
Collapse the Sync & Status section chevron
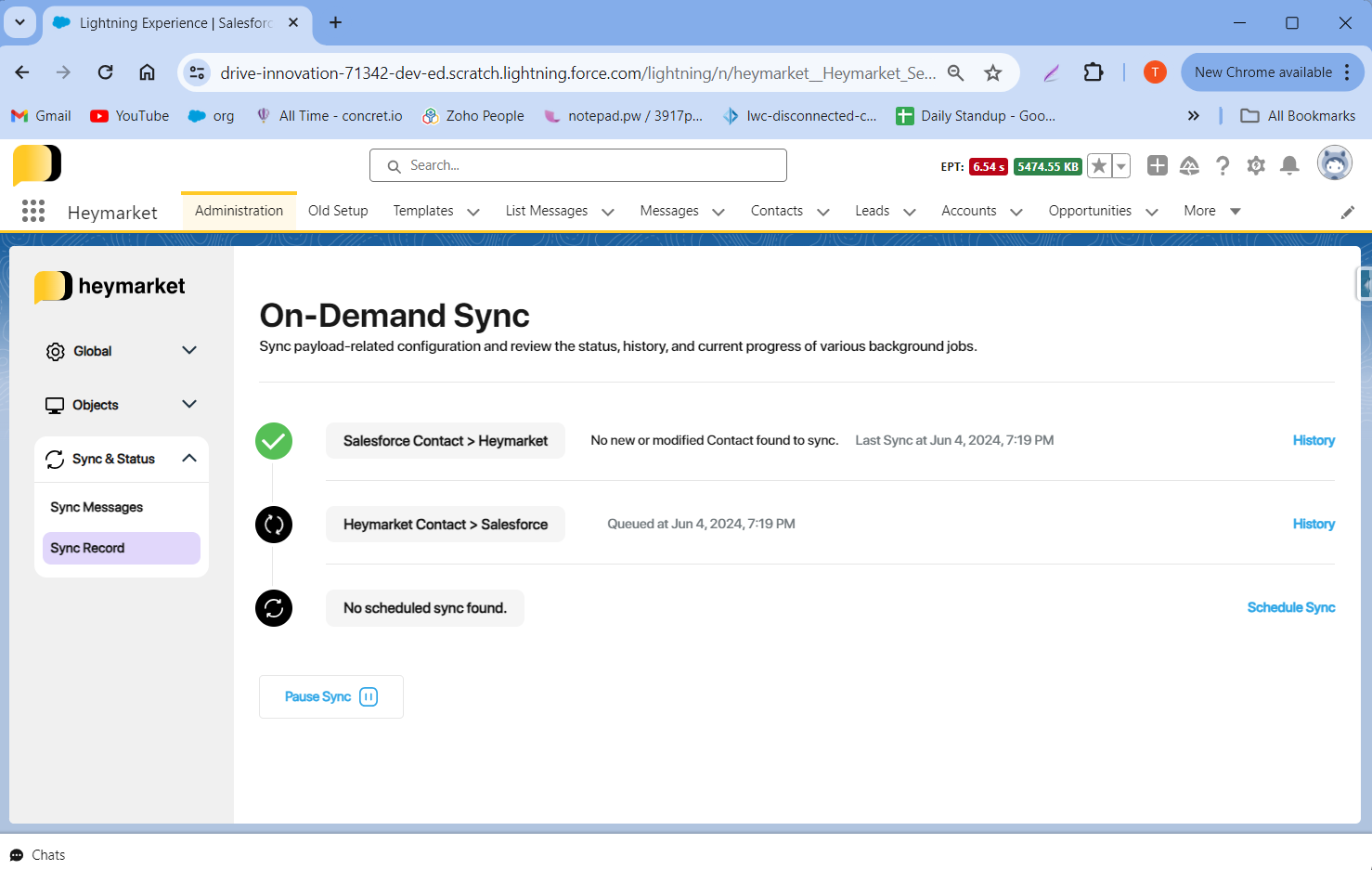(189, 459)
